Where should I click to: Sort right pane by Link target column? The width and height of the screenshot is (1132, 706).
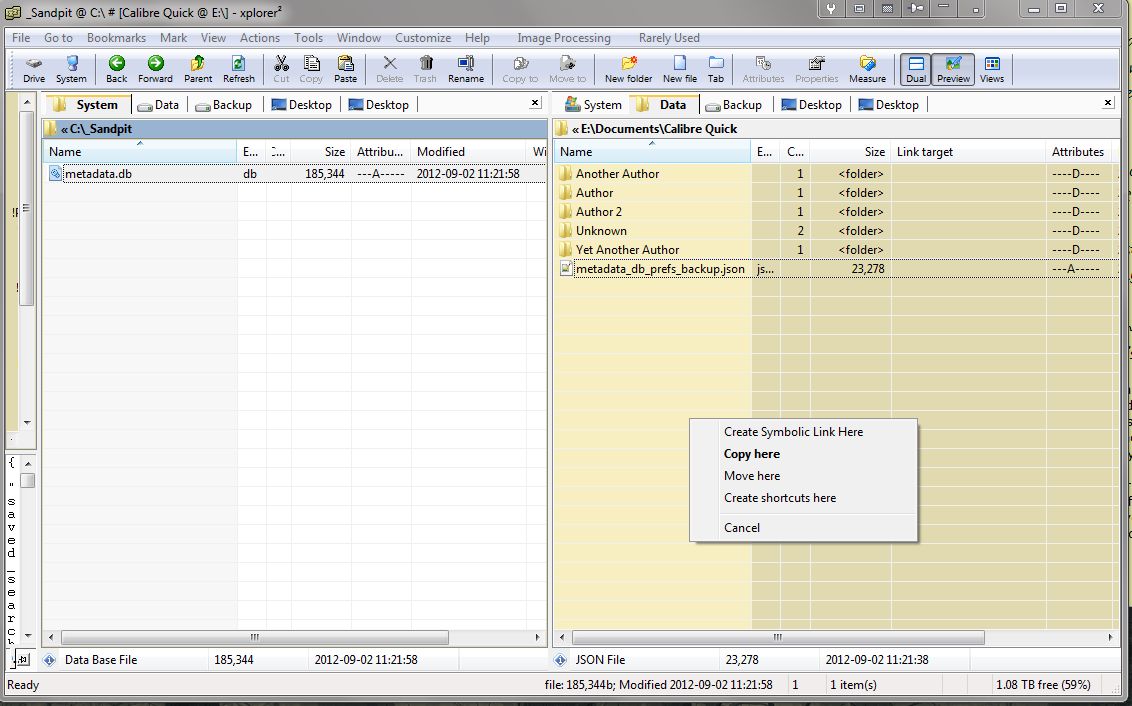coord(968,152)
